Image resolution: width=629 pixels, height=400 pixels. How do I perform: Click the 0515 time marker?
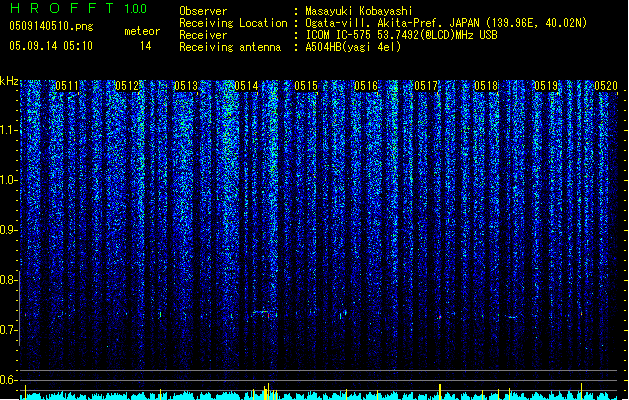point(306,86)
